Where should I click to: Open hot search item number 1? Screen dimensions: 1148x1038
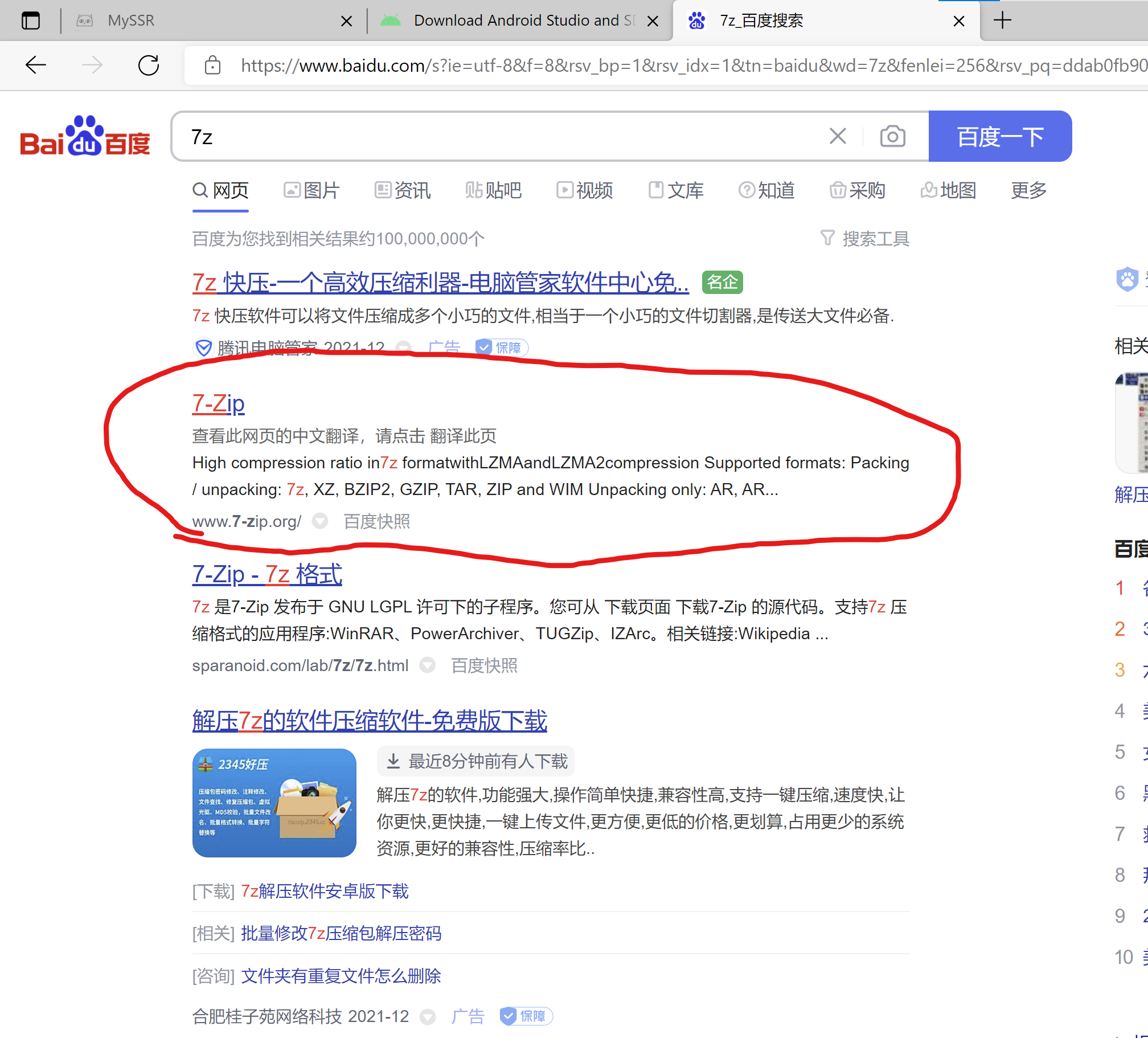coord(1131,588)
